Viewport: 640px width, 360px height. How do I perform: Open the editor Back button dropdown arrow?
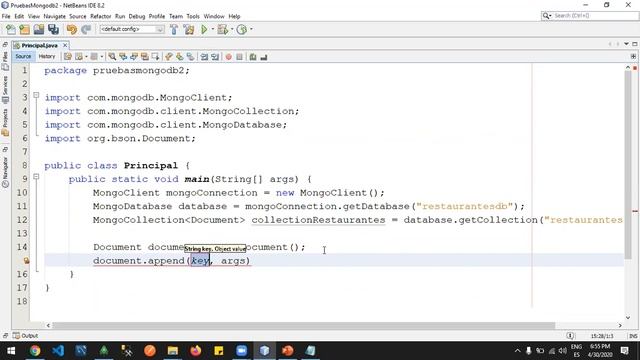coord(86,57)
